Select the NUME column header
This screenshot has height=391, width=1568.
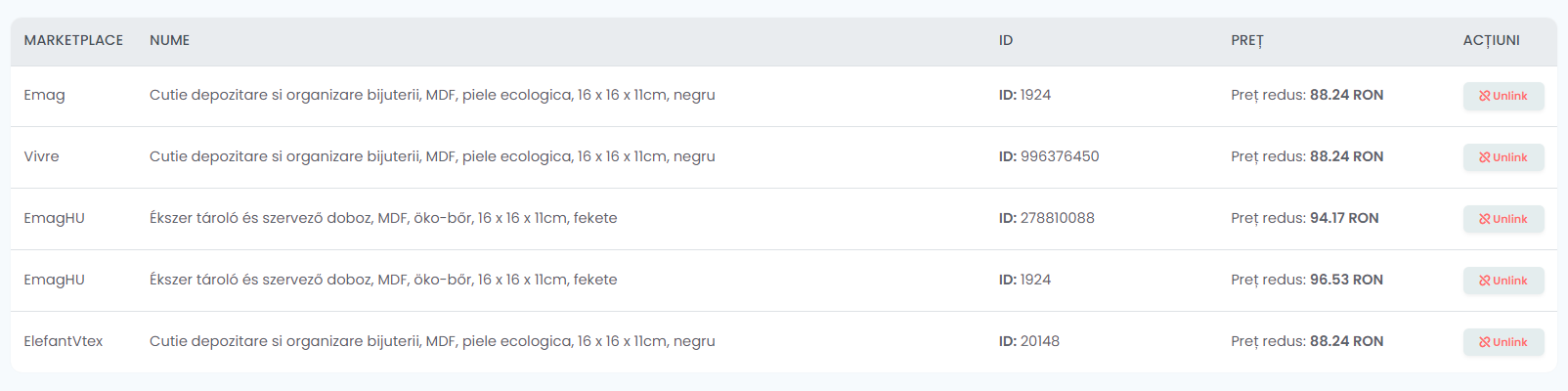[169, 40]
